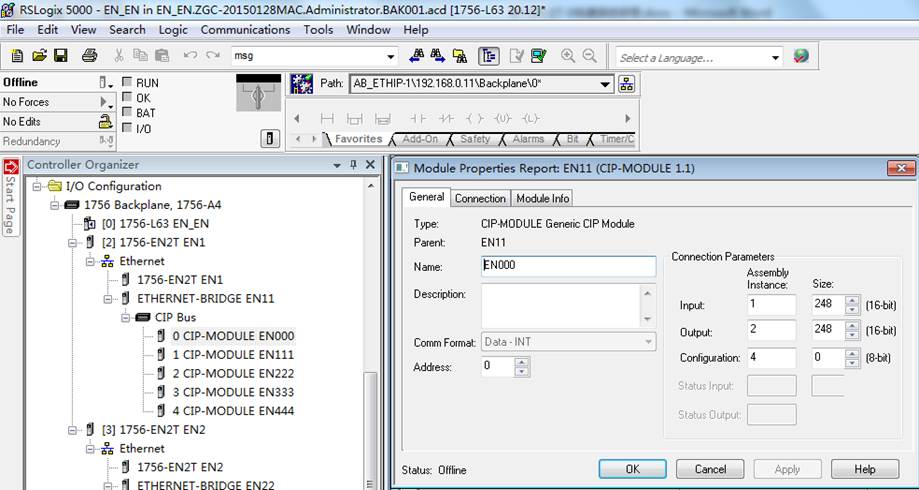Collapse the CIP Bus tree node
The image size is (919, 490).
click(x=125, y=317)
